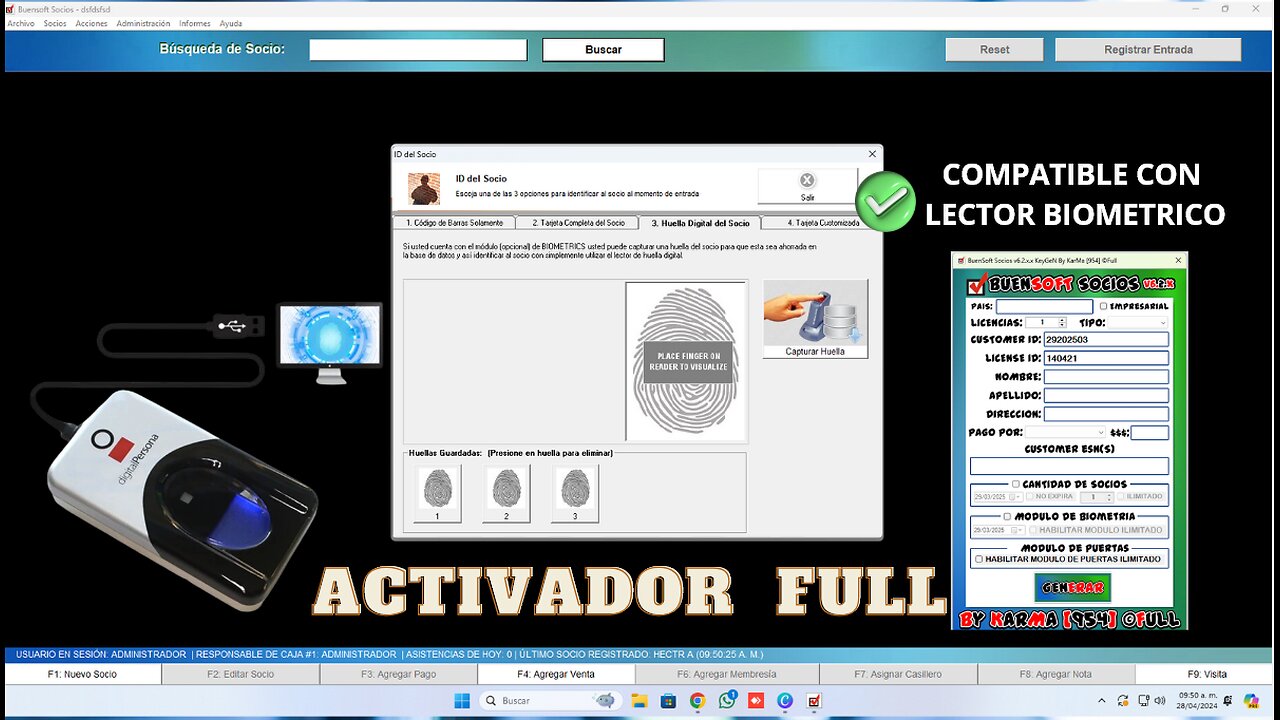Open Buensoft Socios taskbar icon
Viewport: 1280px width, 720px height.
pos(814,700)
